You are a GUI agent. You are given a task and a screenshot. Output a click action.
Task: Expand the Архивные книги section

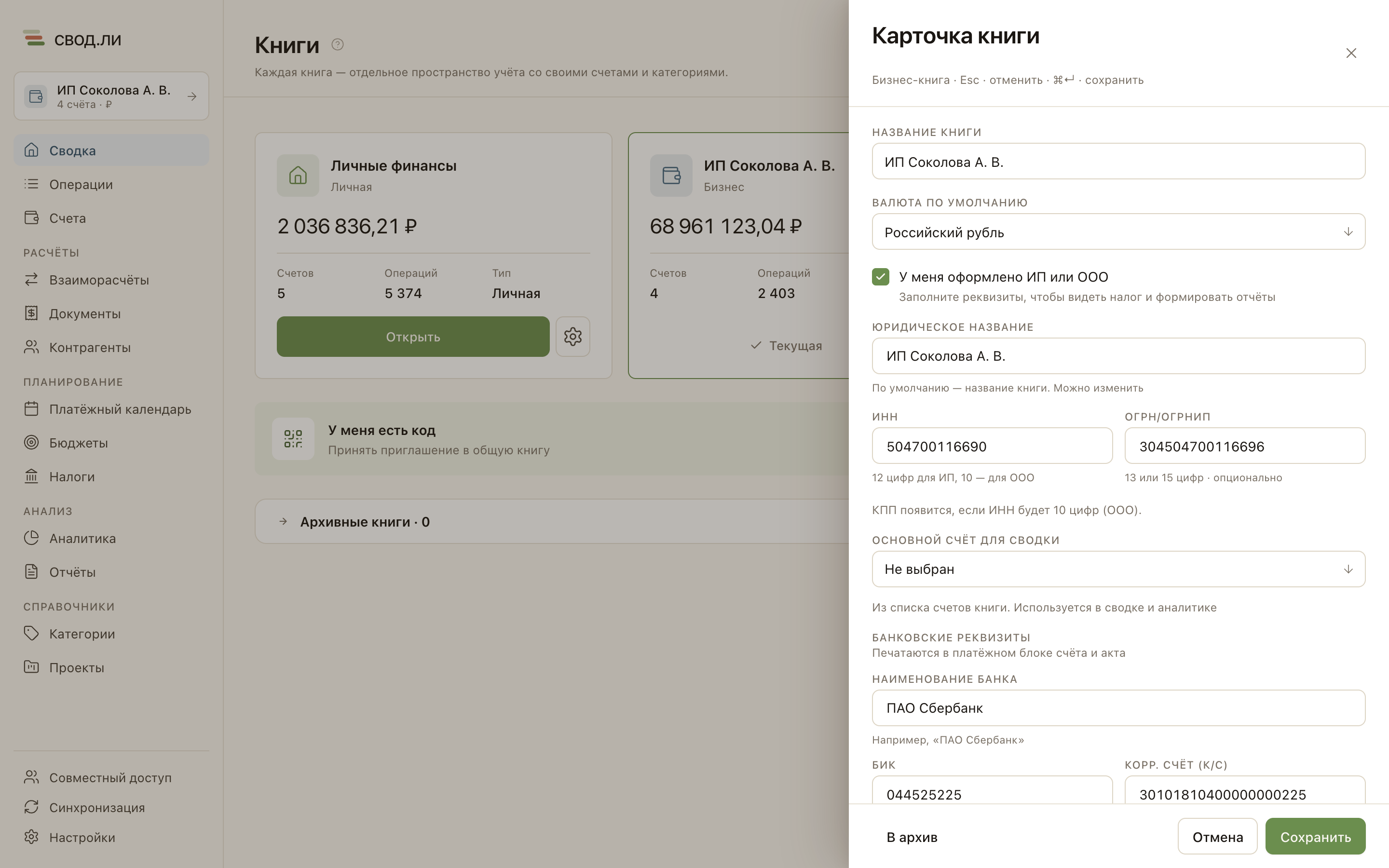click(x=552, y=521)
